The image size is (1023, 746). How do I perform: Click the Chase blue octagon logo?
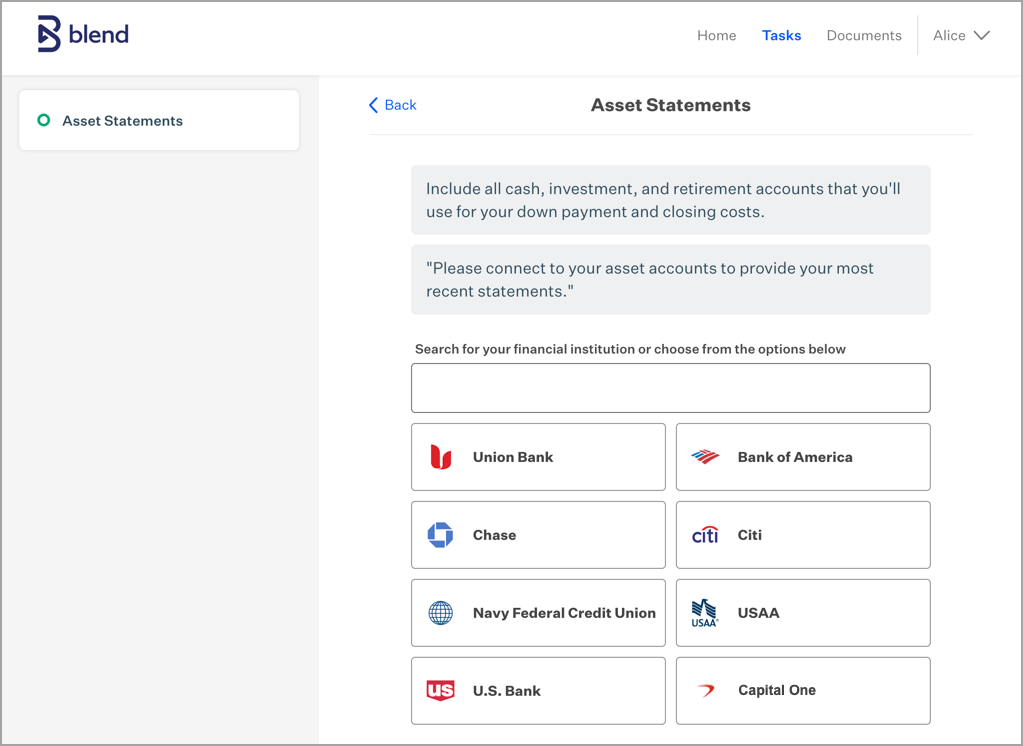click(x=440, y=535)
